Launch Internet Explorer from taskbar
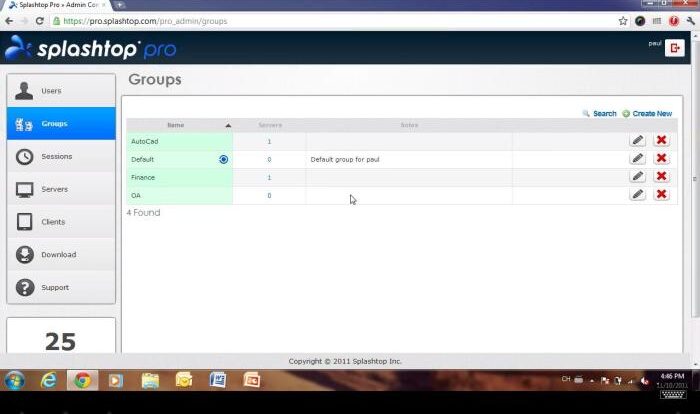Viewport: 700px width, 414px height. [x=49, y=381]
